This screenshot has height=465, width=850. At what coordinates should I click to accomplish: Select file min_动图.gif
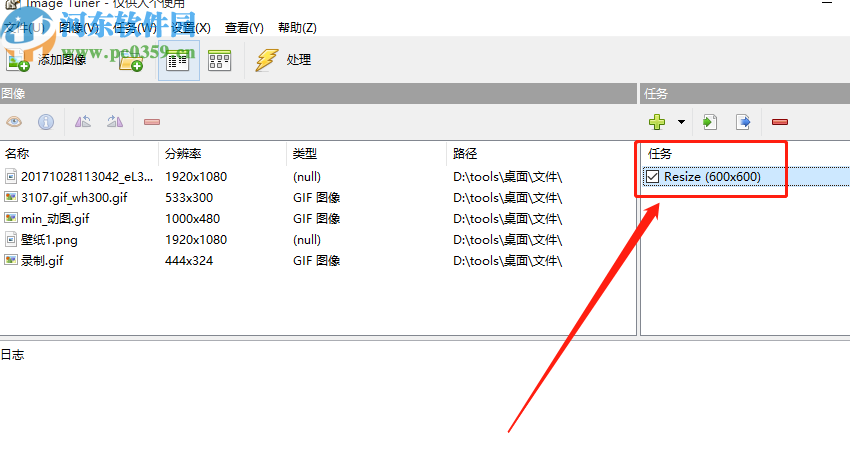55,219
